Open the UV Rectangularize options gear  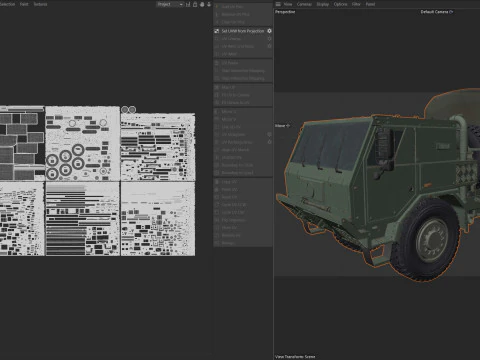pos(269,142)
